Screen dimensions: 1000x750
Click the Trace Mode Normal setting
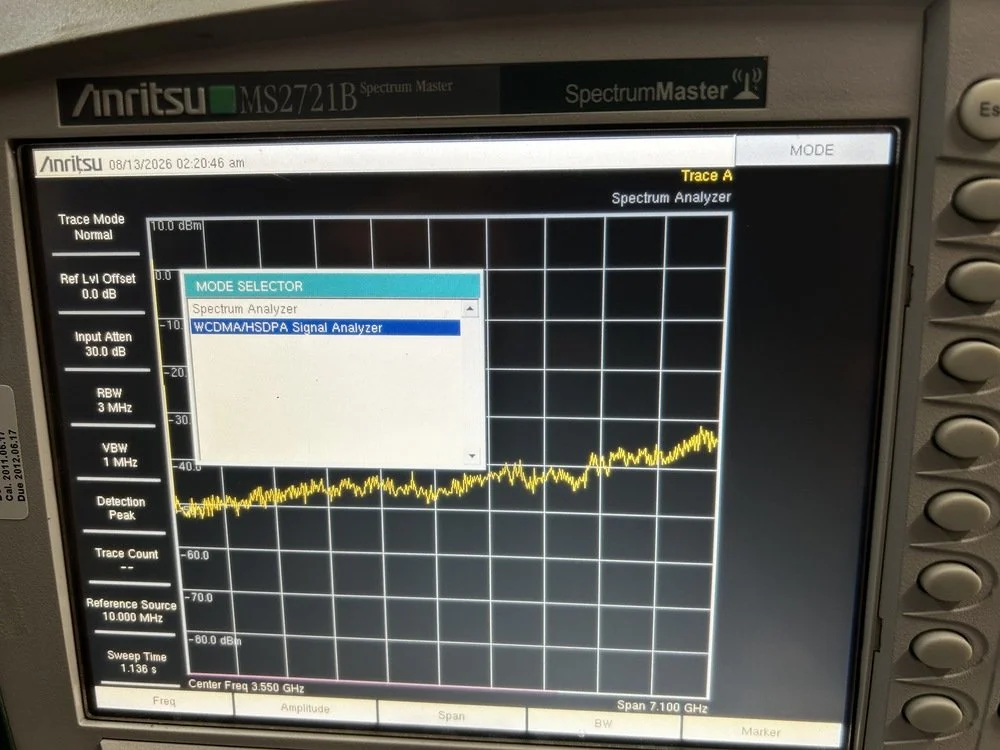click(x=92, y=227)
